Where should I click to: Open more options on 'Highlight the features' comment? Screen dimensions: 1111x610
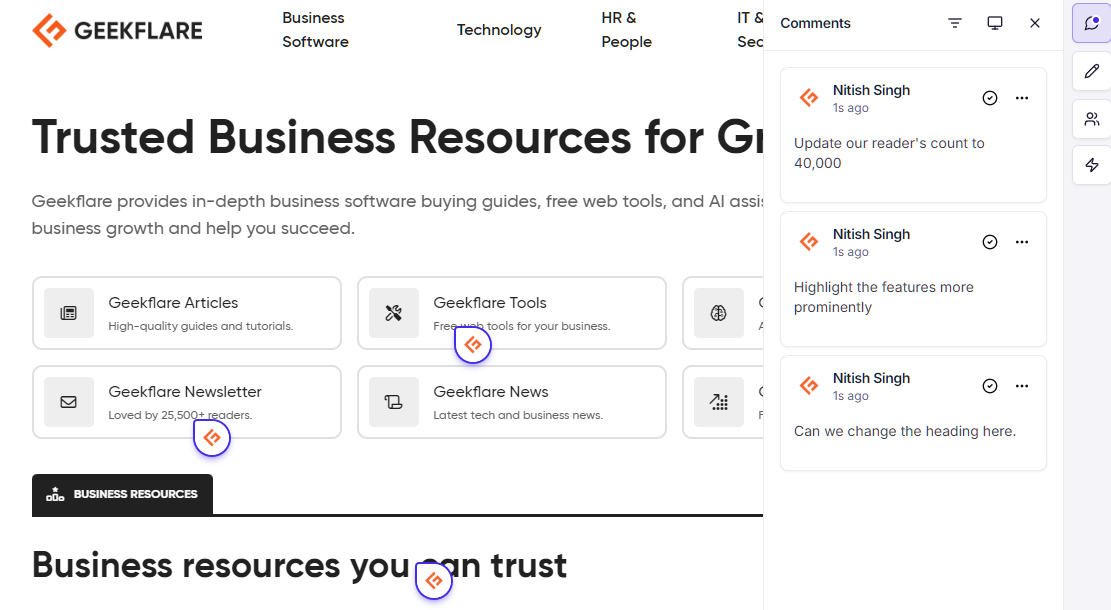1022,242
